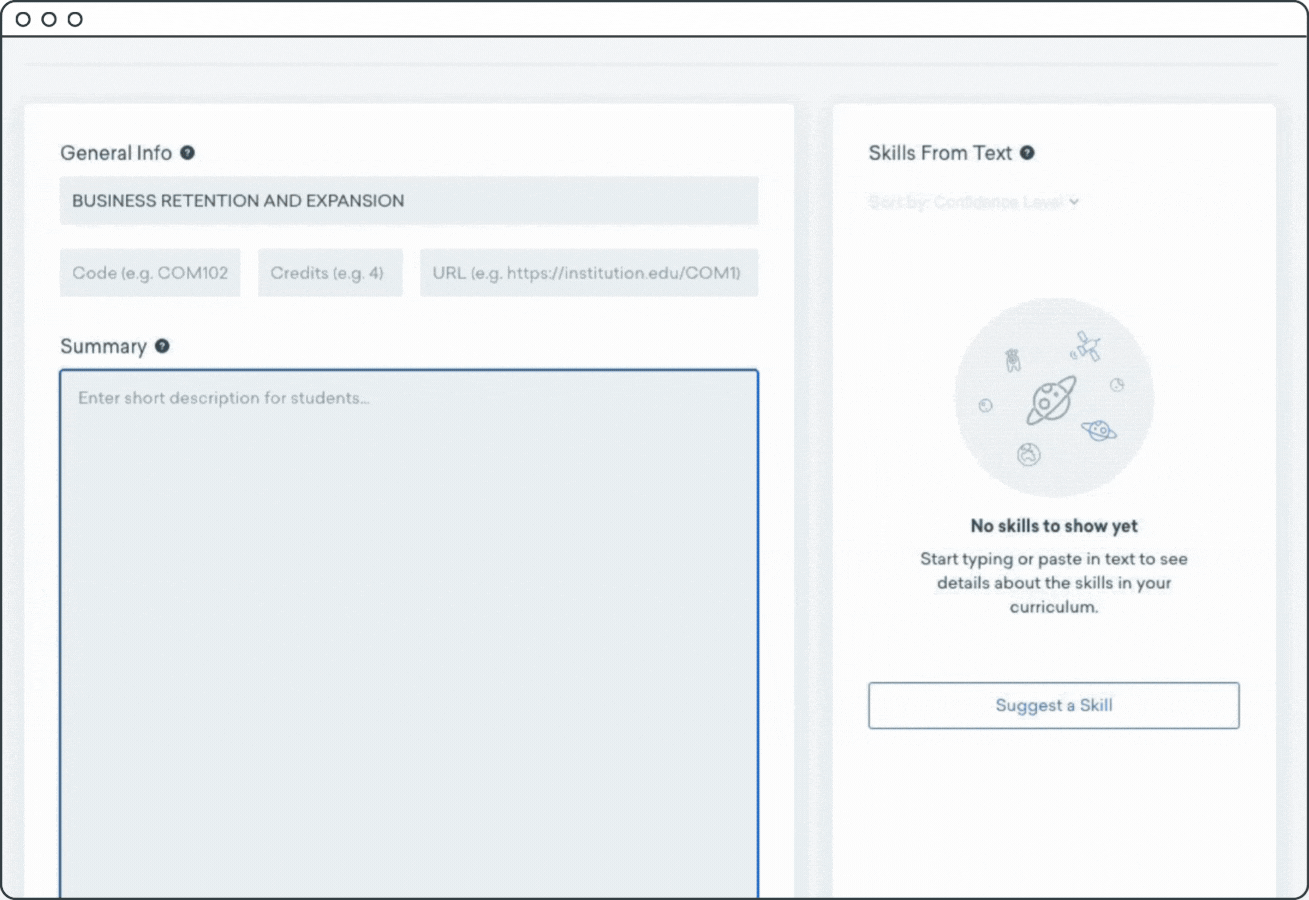The height and width of the screenshot is (900, 1309).
Task: Click the "No skills to show yet" heading
Action: 1054,526
